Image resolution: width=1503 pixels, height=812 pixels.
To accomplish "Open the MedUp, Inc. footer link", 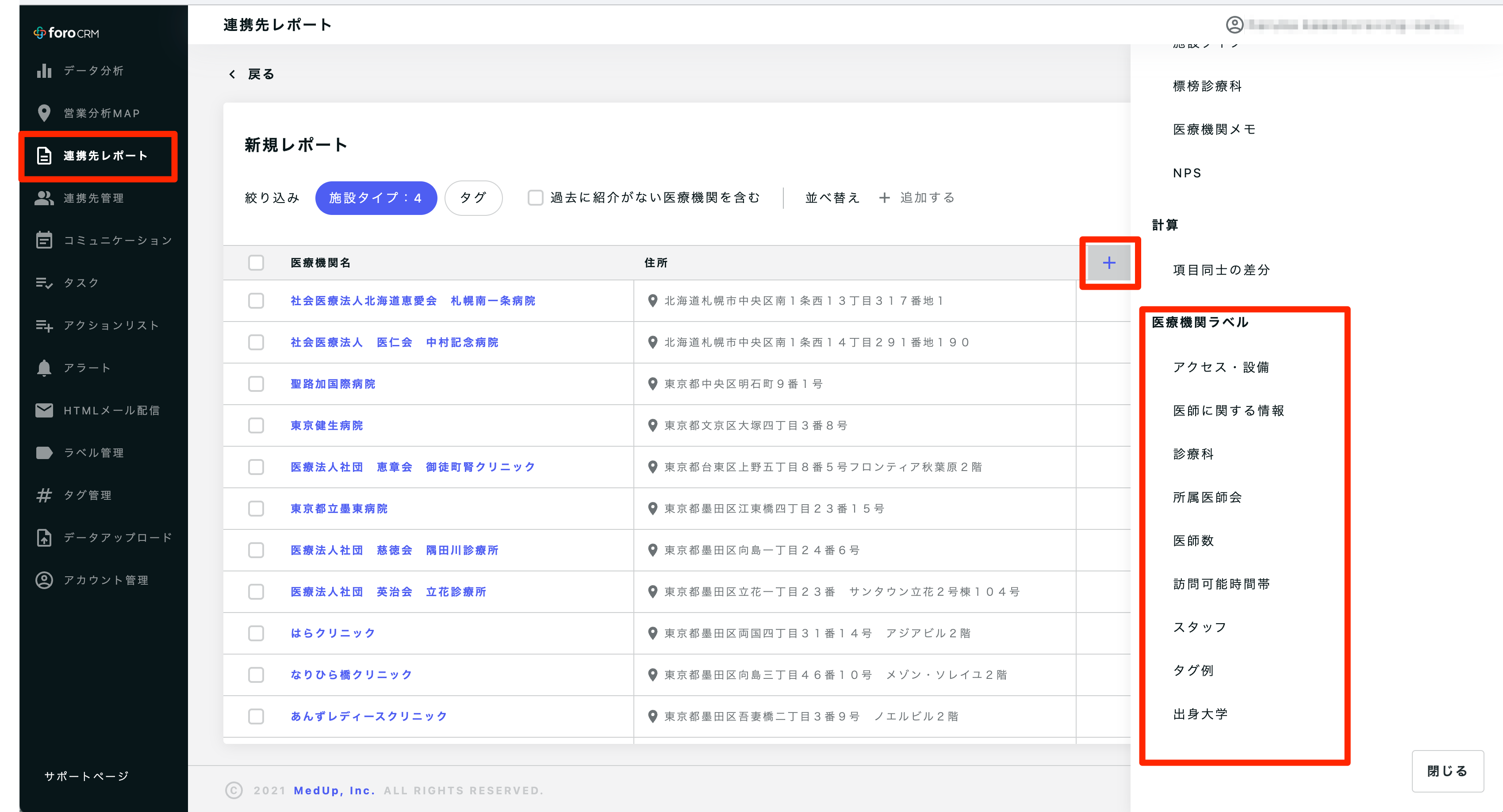I will (334, 791).
